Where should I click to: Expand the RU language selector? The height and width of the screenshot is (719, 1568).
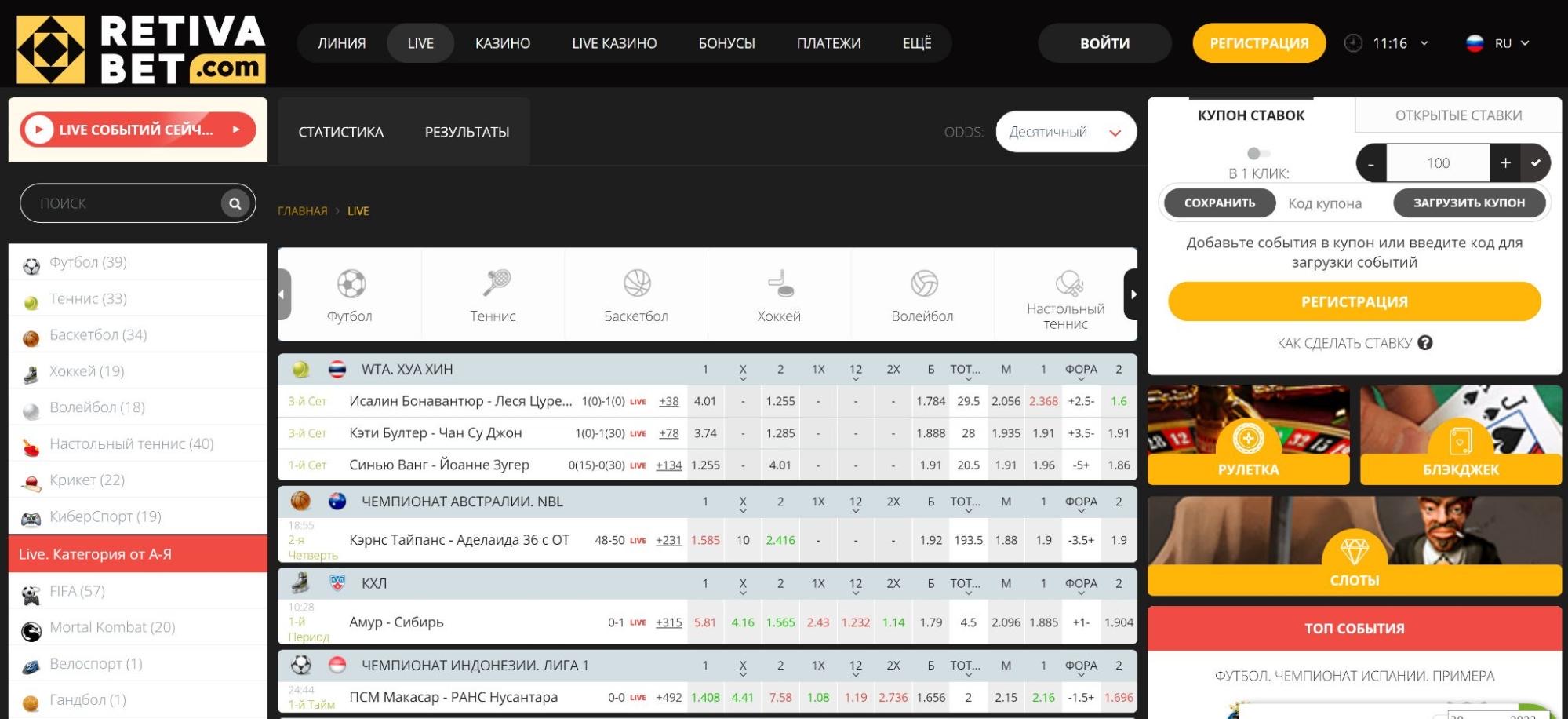[x=1498, y=43]
